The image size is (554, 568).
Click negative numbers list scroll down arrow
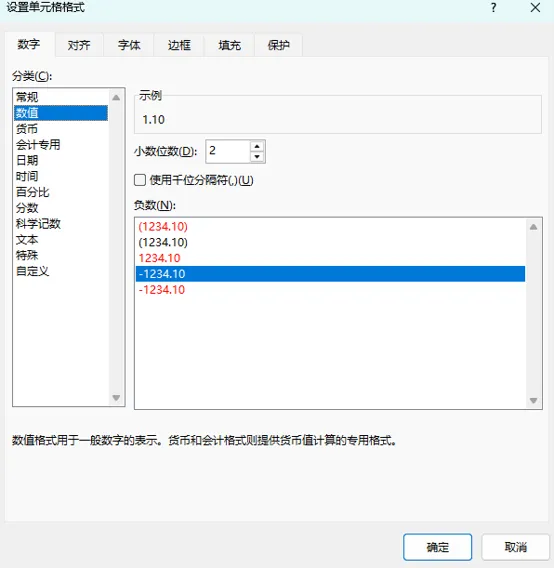[533, 400]
